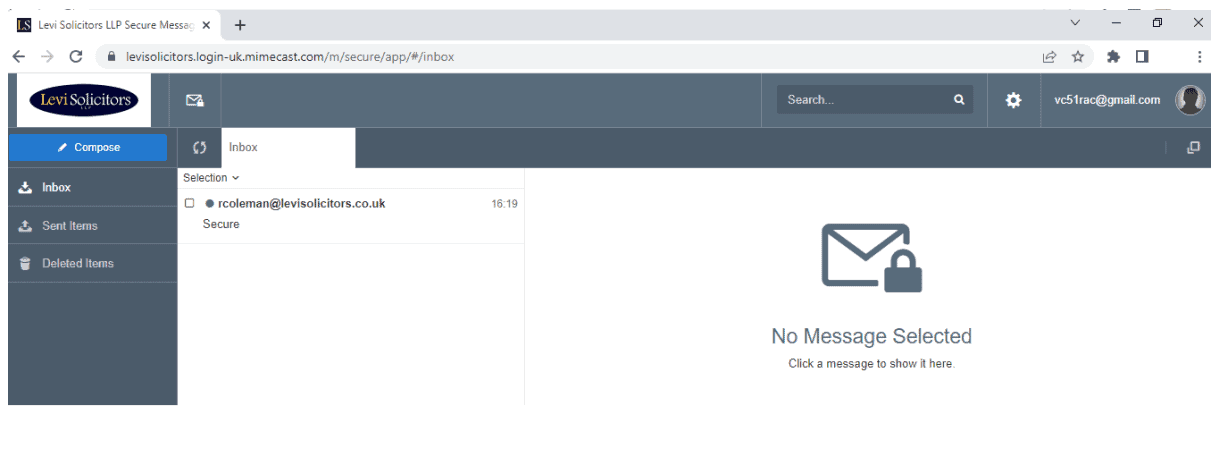Open Sent Items folder in sidebar
1216x454 pixels.
(x=69, y=226)
